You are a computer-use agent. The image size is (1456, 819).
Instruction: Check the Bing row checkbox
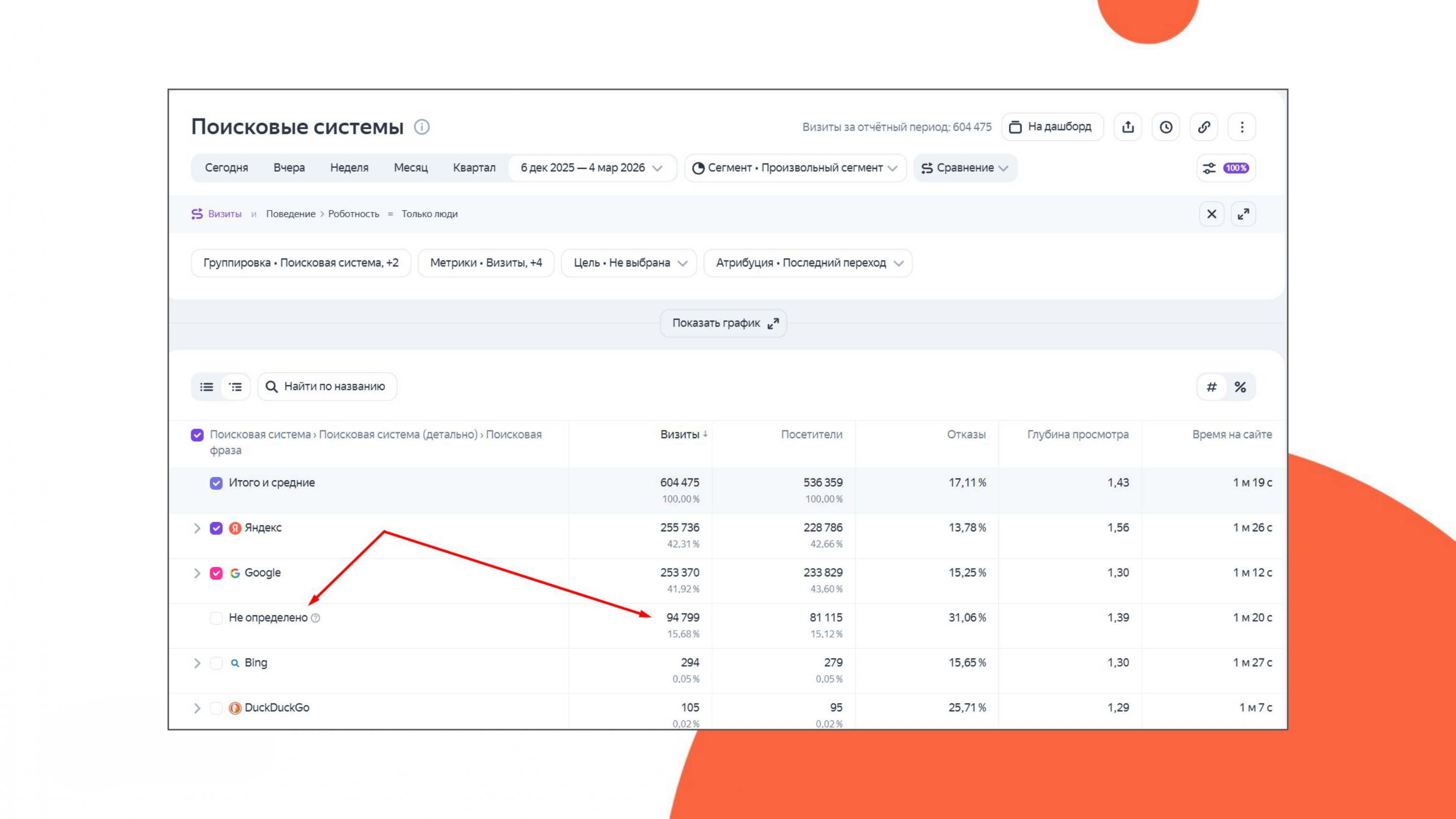[x=216, y=663]
